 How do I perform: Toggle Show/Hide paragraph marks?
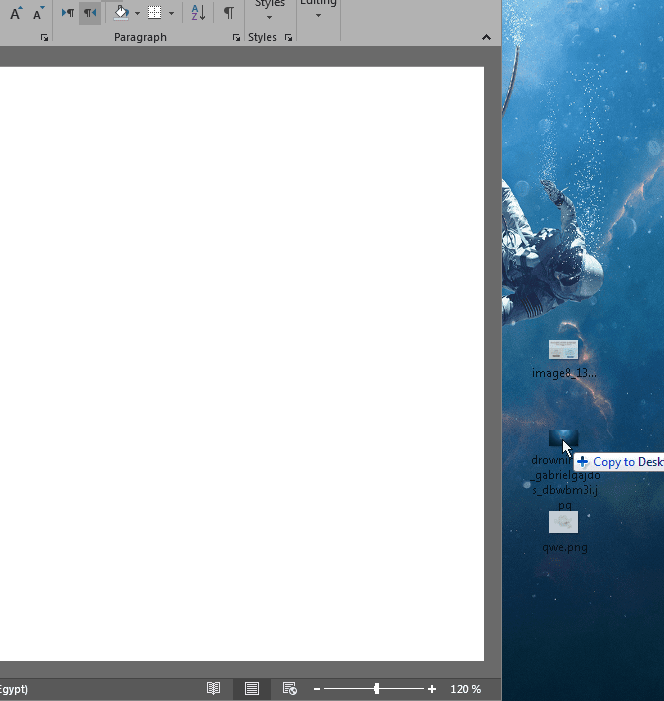click(x=229, y=13)
